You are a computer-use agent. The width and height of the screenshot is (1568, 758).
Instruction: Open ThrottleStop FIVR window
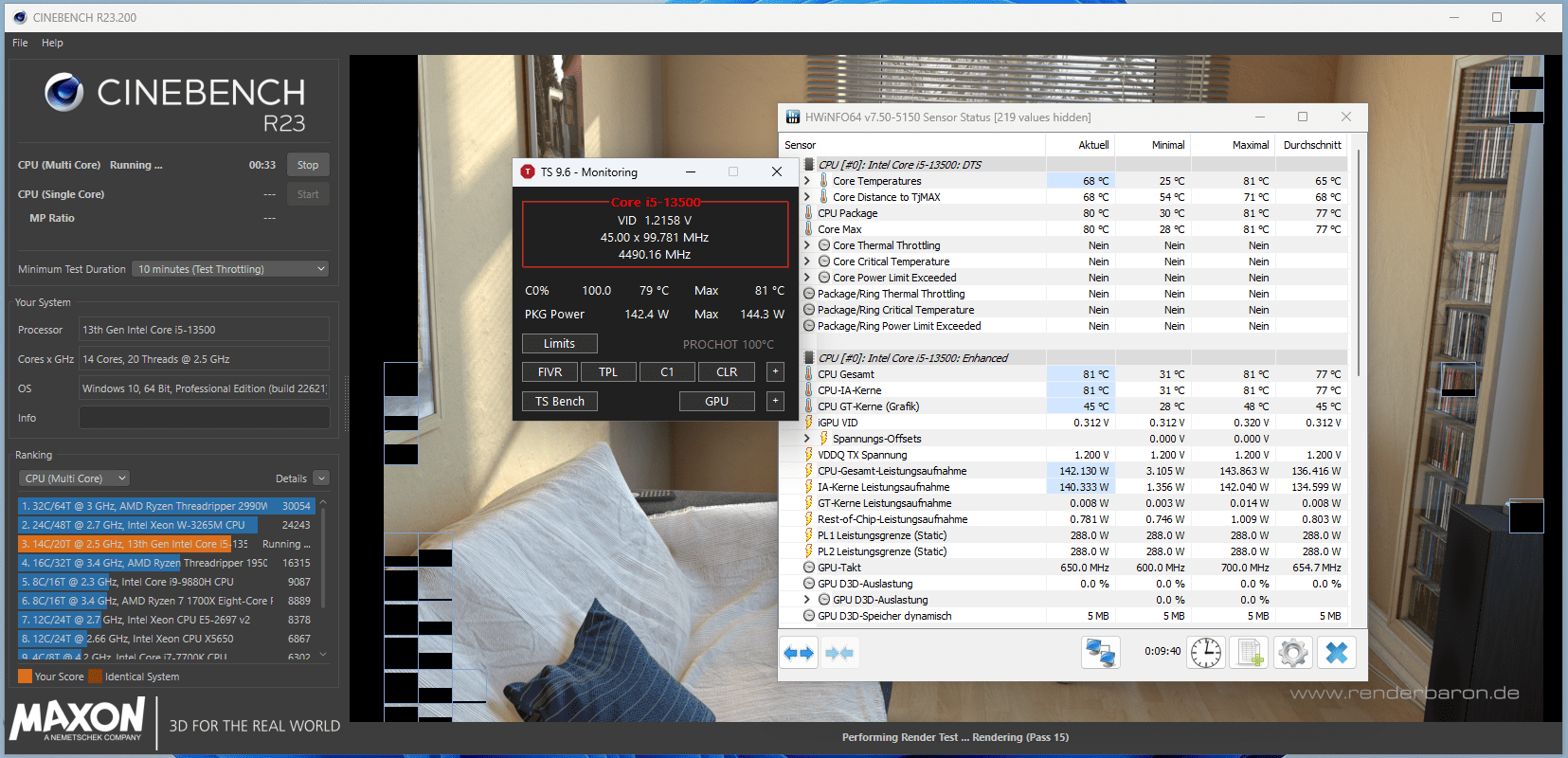[x=550, y=371]
